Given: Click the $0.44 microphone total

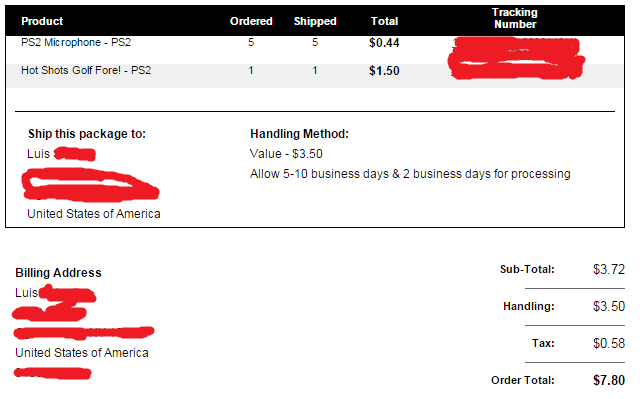Looking at the screenshot, I should (384, 43).
